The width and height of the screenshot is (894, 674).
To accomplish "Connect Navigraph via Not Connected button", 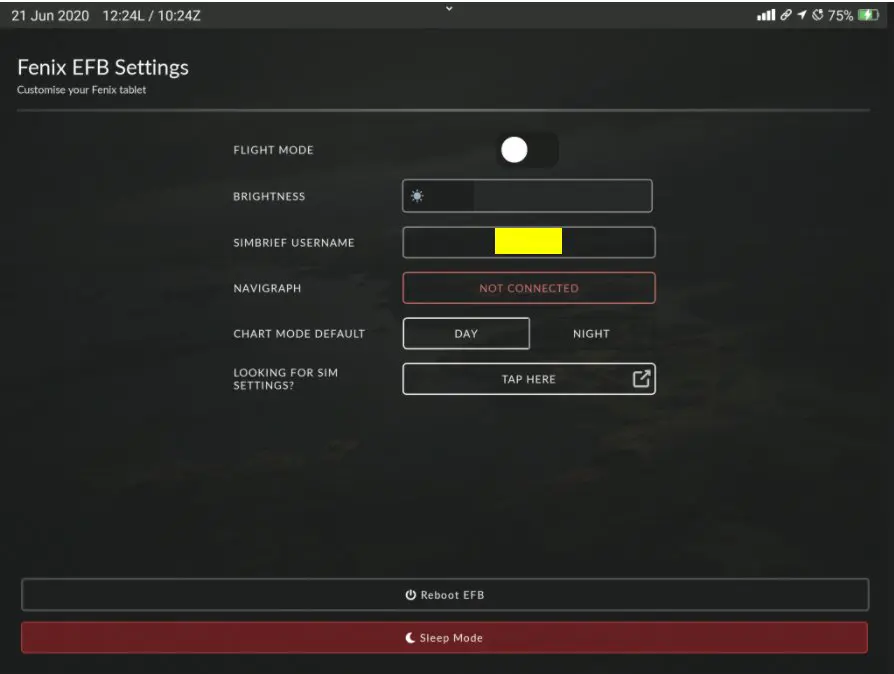I will [x=529, y=288].
